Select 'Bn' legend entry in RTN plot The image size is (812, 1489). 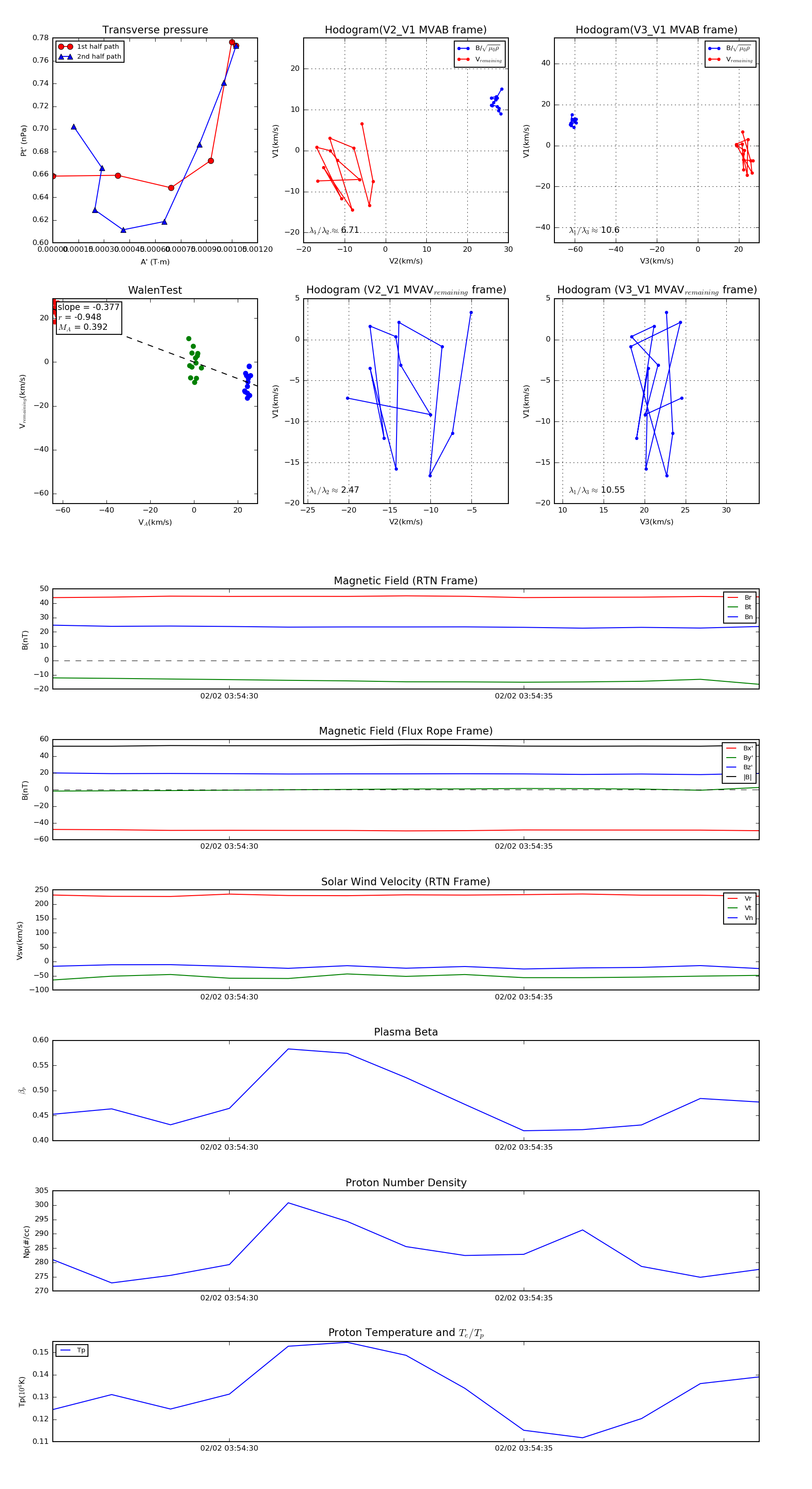pyautogui.click(x=740, y=617)
